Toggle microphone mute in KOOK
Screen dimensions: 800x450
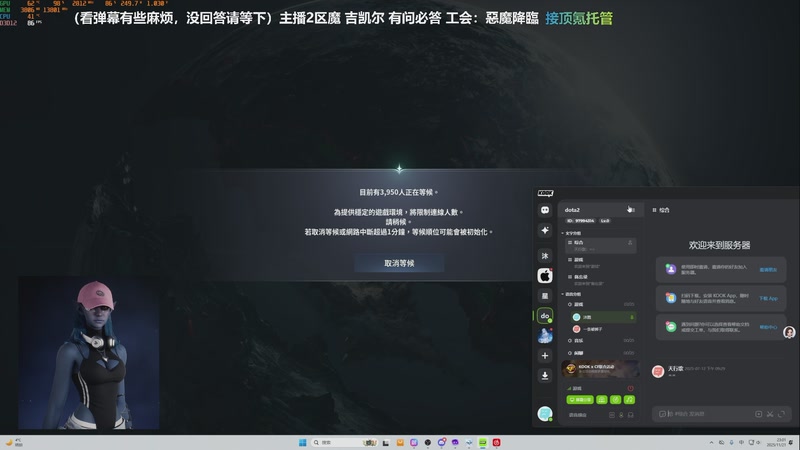tap(621, 415)
